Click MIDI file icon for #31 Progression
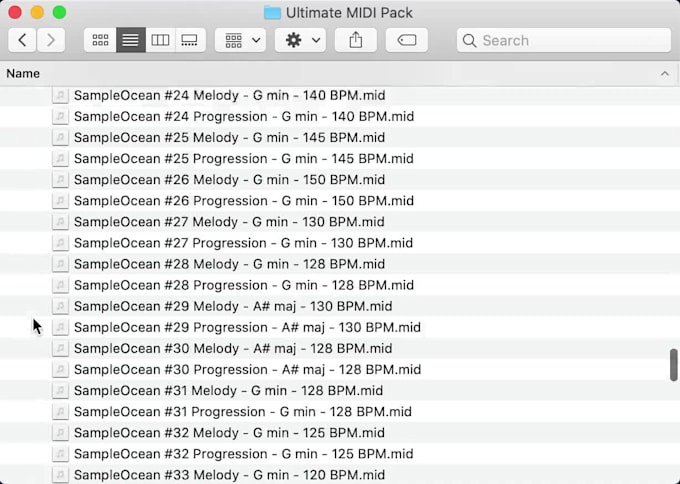The height and width of the screenshot is (484, 680). tap(60, 412)
